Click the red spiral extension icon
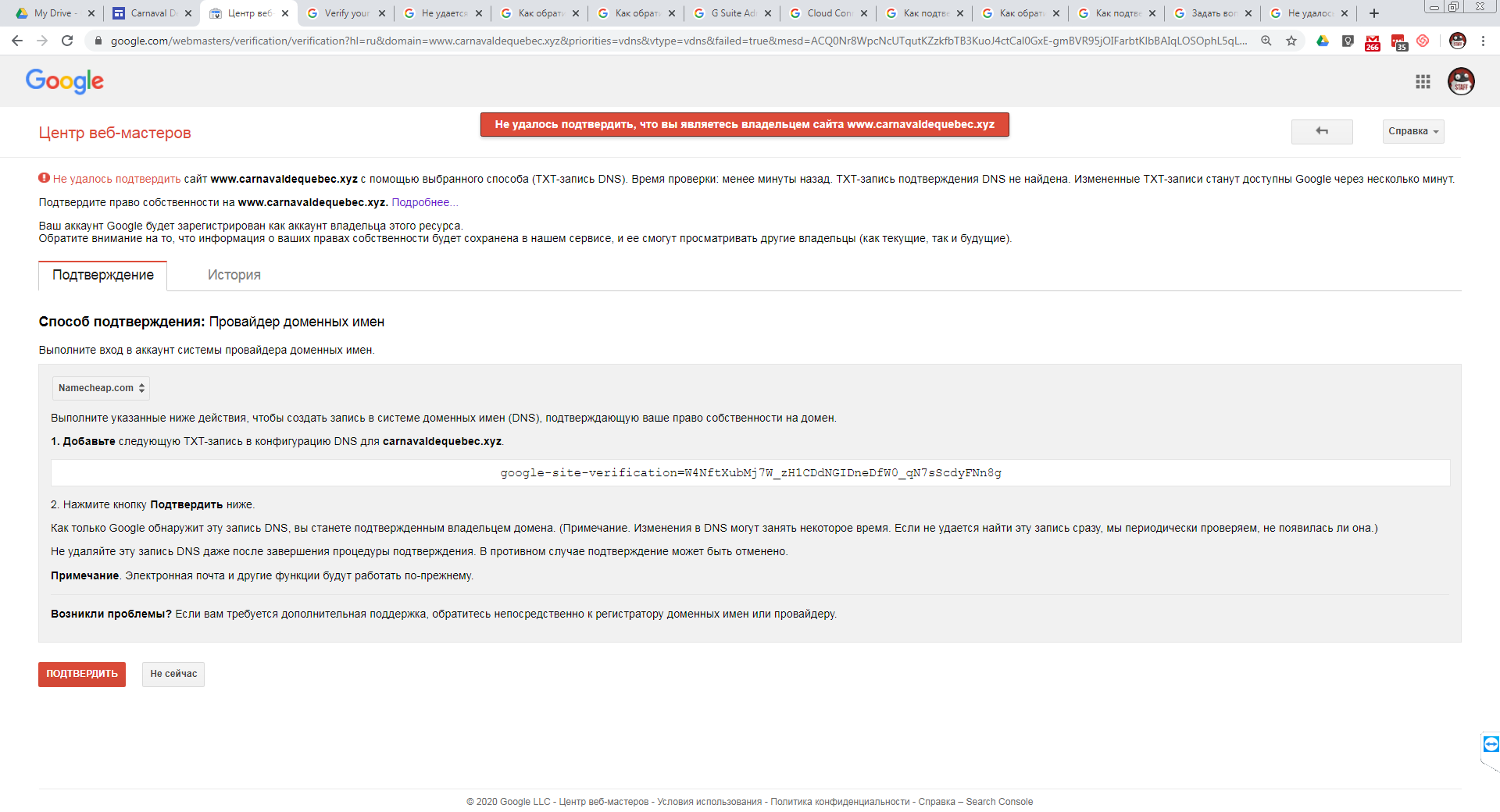This screenshot has height=812, width=1500. pyautogui.click(x=1423, y=41)
